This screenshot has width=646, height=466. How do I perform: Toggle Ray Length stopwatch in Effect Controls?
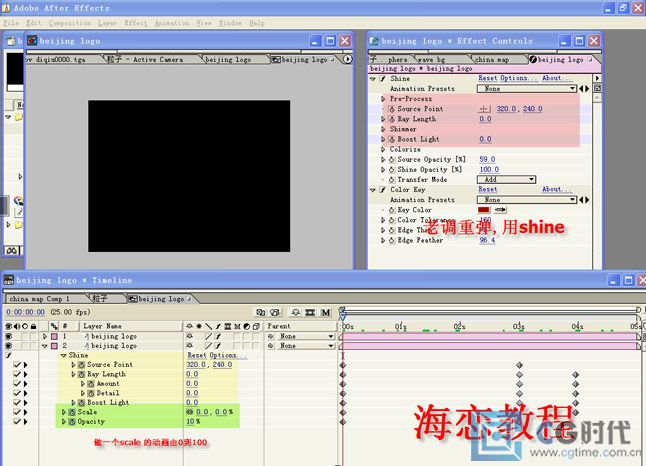tap(392, 119)
